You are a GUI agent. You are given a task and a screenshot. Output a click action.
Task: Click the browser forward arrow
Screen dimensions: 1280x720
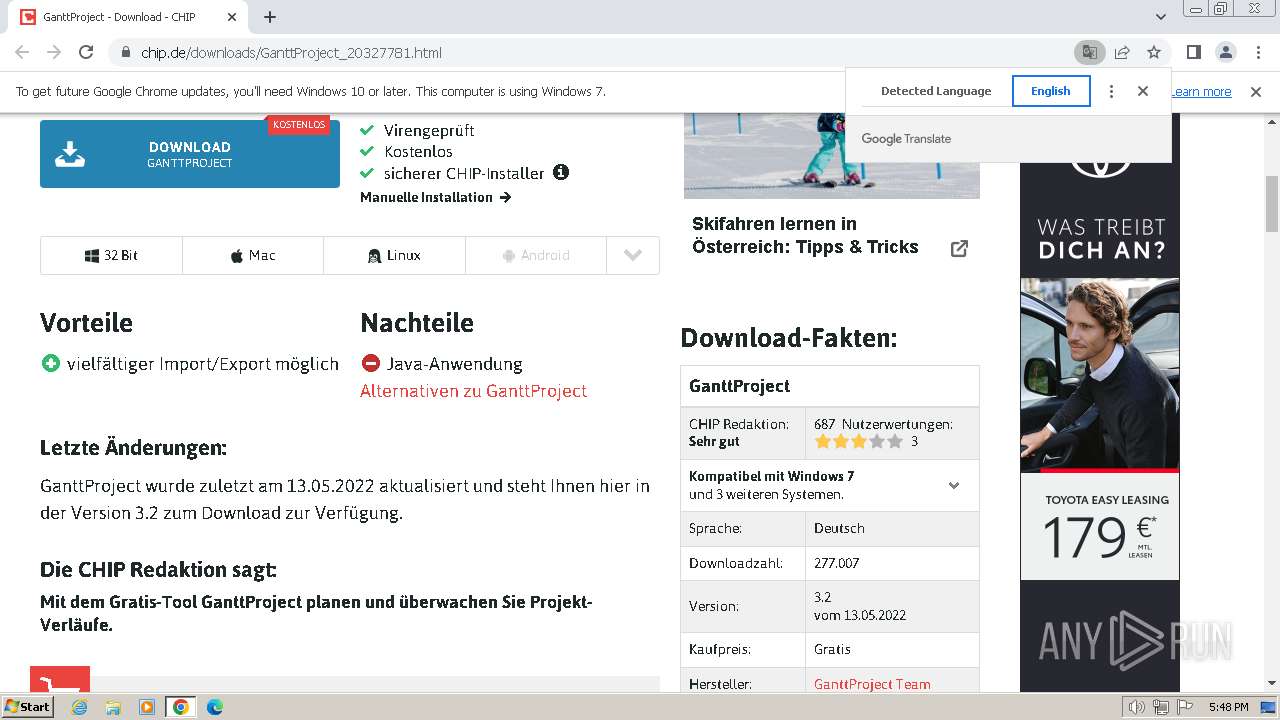(54, 52)
